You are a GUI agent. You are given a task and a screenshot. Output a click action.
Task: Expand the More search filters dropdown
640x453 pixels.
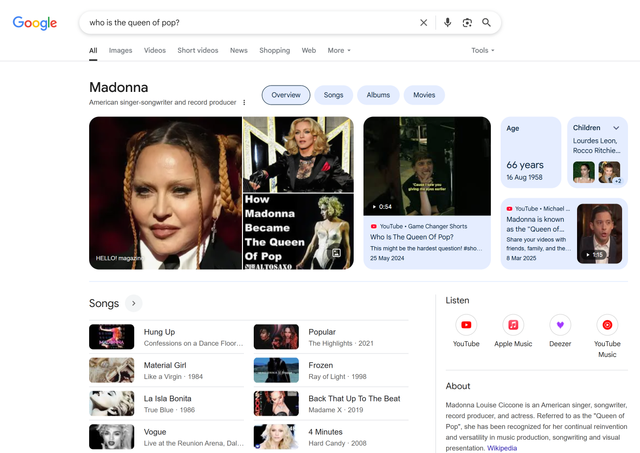point(339,51)
